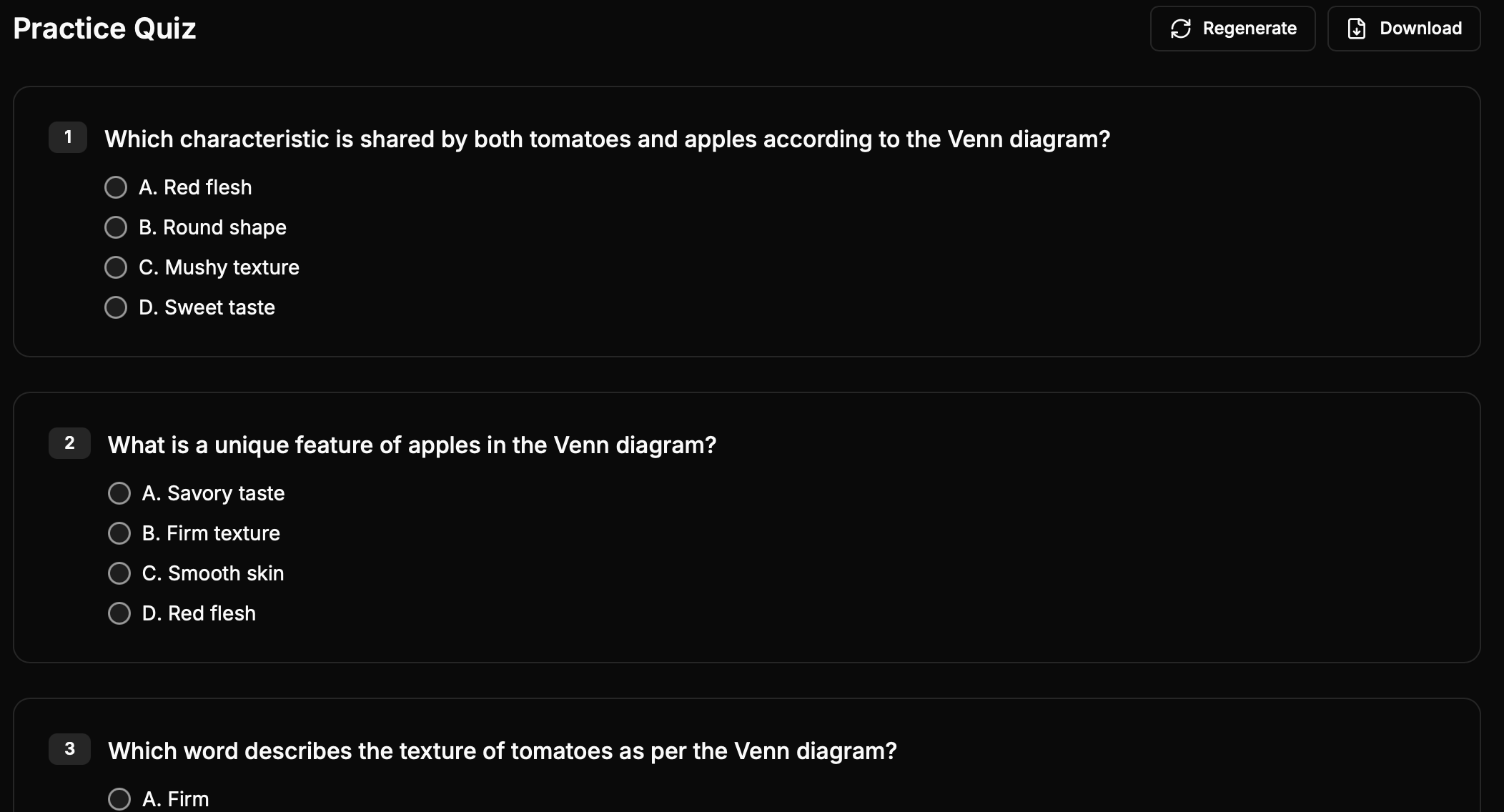Select D. Sweet taste radio button

click(116, 307)
